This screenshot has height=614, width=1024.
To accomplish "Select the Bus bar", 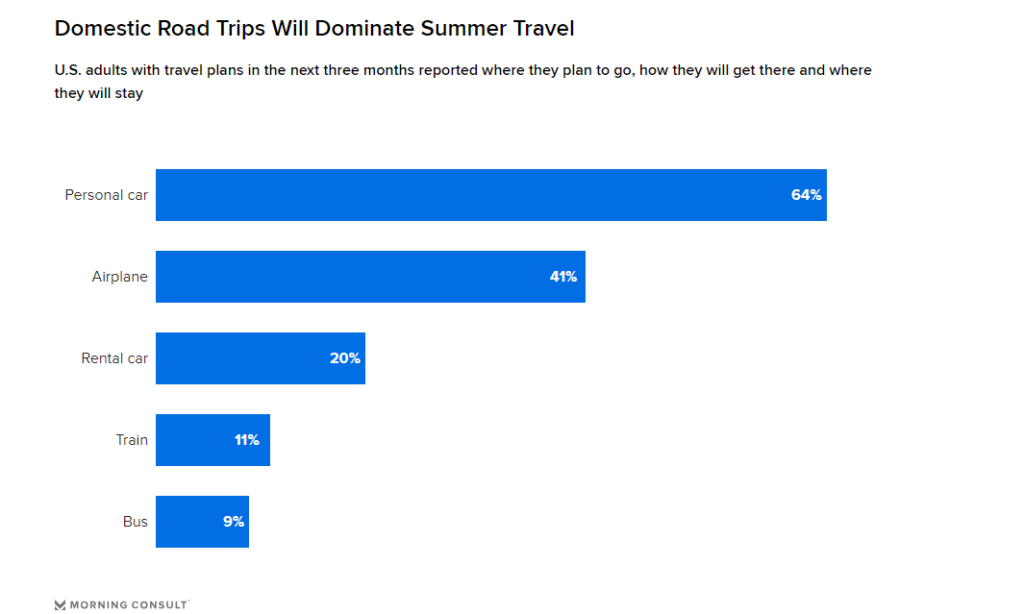I will (x=202, y=521).
